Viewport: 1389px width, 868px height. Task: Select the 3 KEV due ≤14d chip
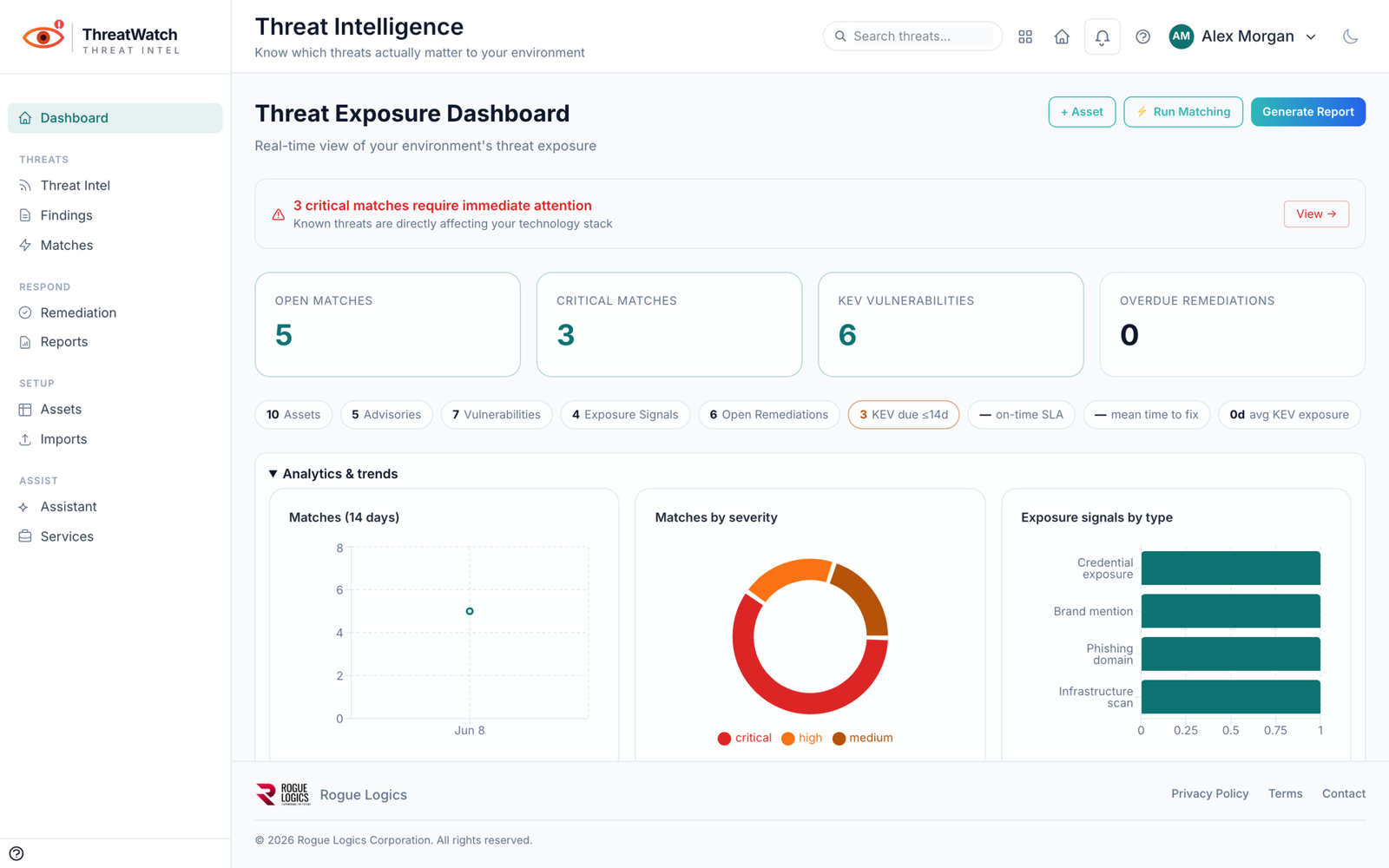click(904, 415)
